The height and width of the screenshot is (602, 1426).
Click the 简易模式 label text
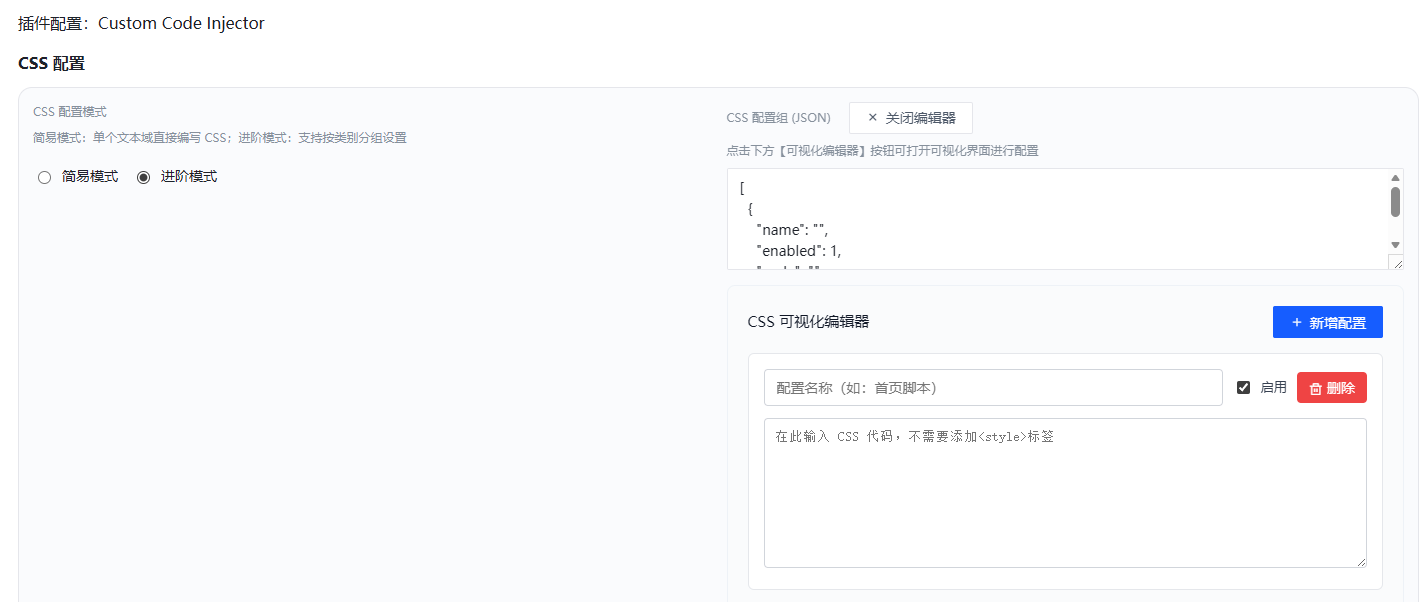90,177
